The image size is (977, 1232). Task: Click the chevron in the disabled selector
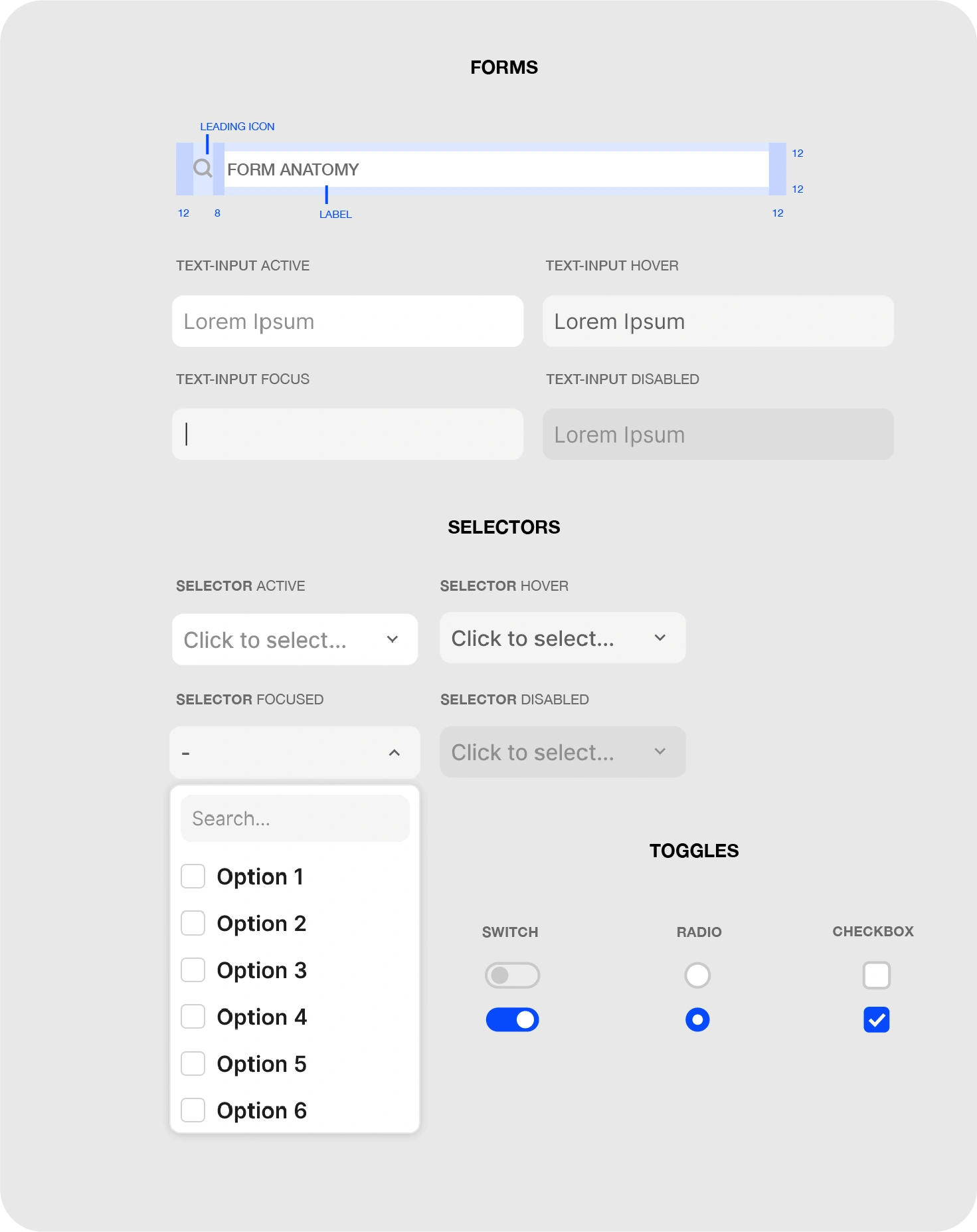tap(660, 752)
